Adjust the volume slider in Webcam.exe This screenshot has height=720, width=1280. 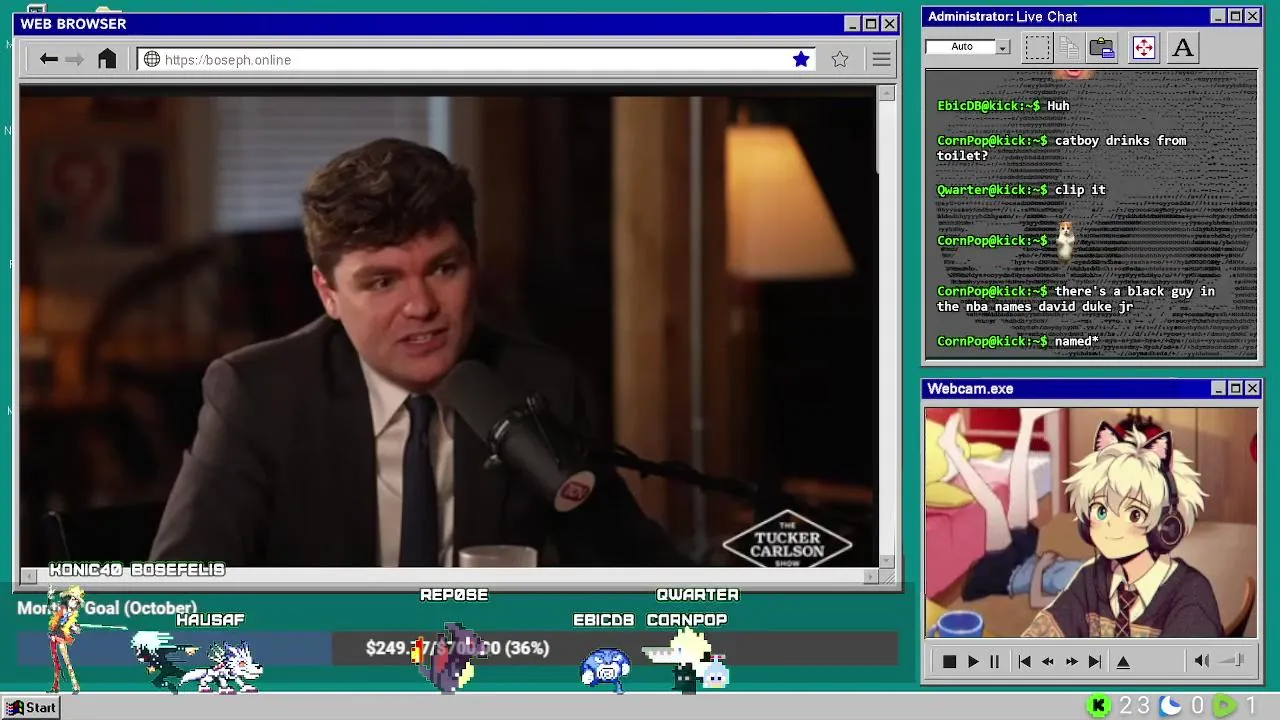click(x=1232, y=660)
